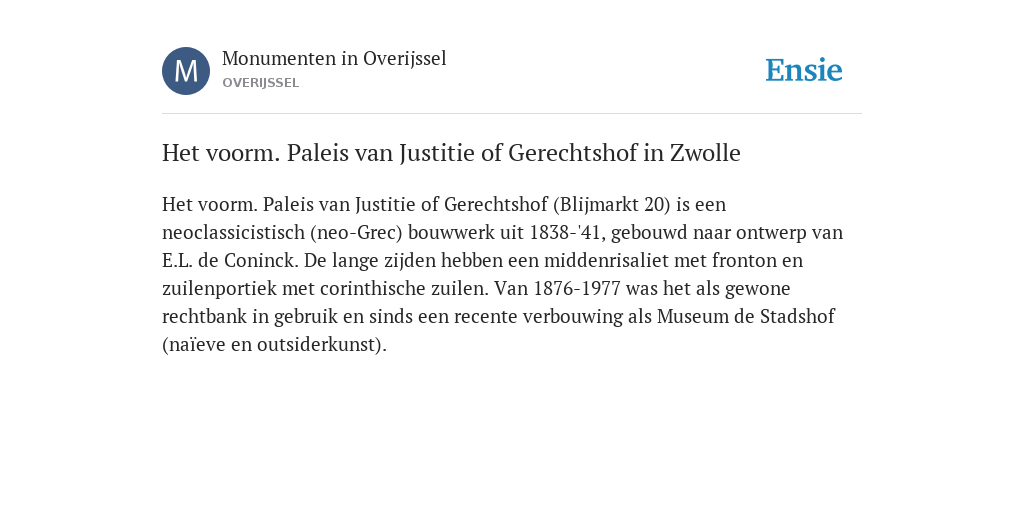Open the Ensie logo link
Image resolution: width=1024 pixels, height=512 pixels.
point(804,71)
